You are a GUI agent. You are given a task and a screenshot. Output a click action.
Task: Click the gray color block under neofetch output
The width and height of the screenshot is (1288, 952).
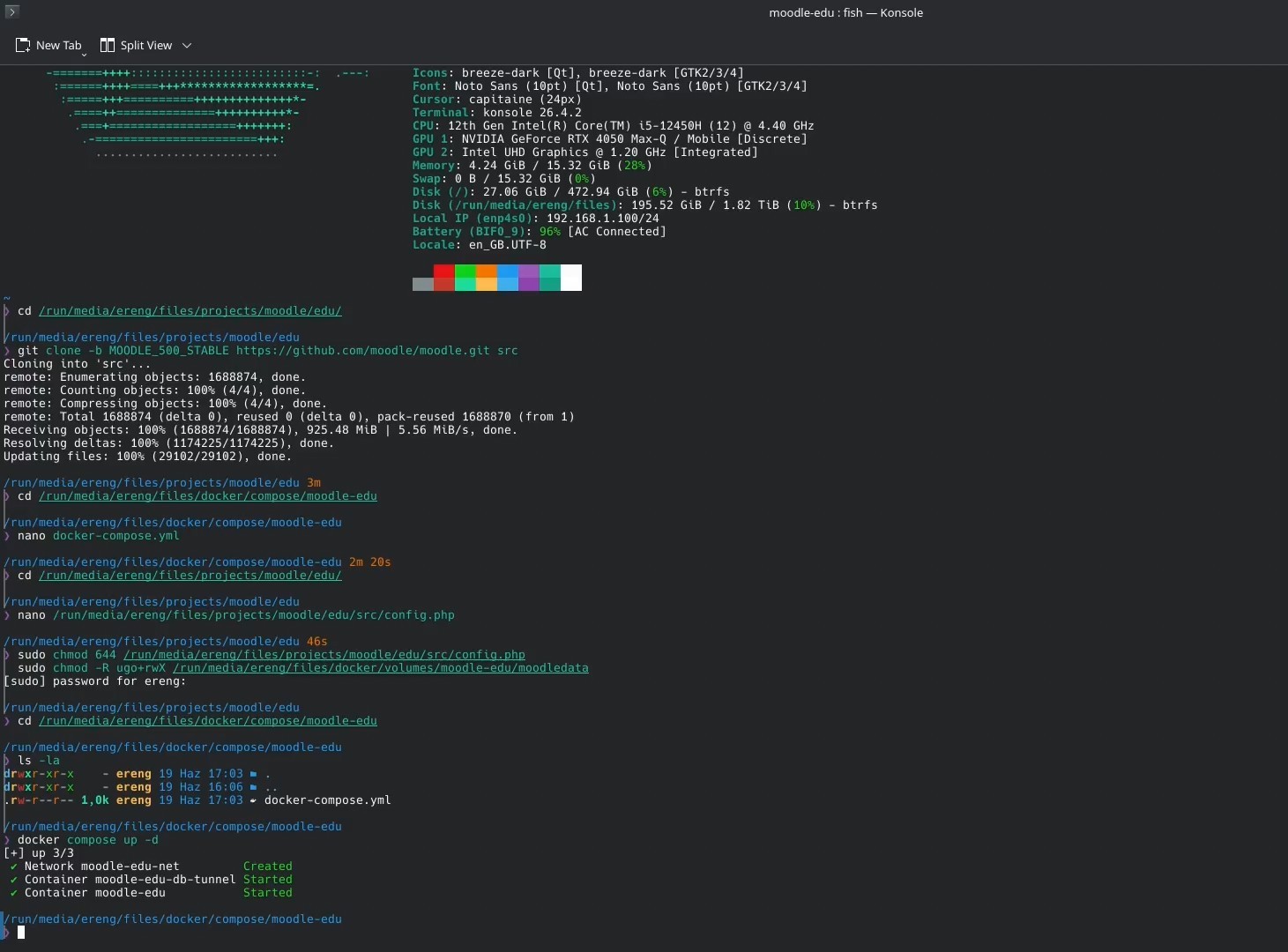click(423, 284)
